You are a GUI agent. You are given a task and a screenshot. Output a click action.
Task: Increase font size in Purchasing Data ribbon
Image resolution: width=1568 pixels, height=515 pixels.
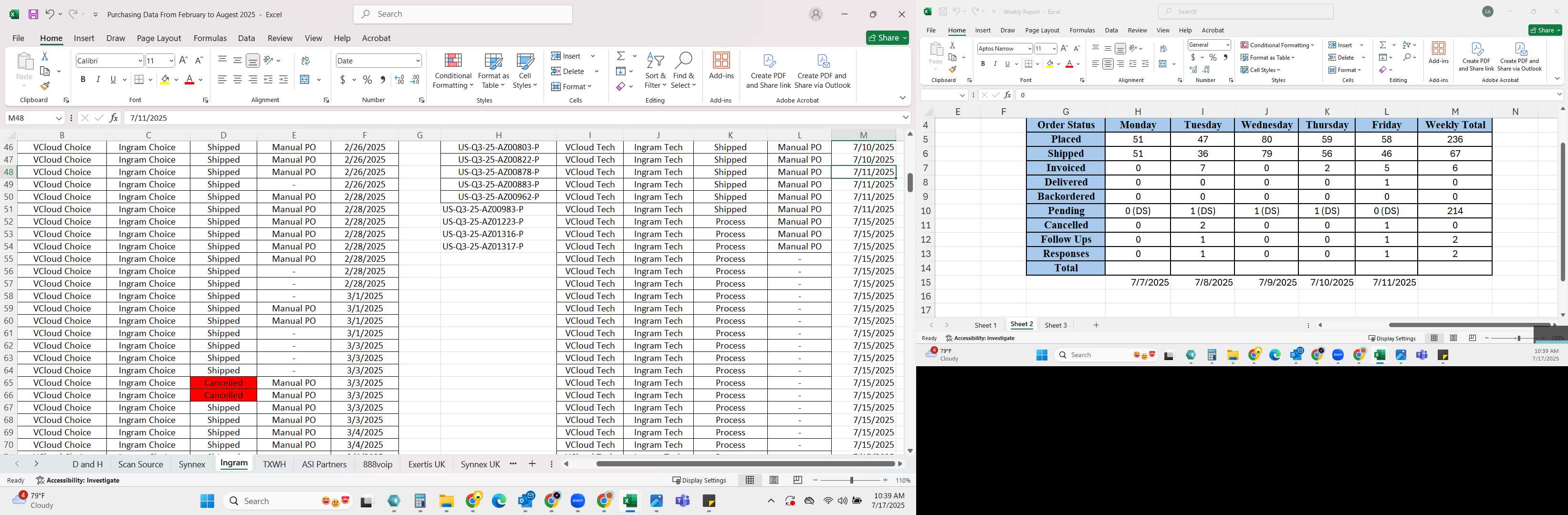click(x=183, y=60)
